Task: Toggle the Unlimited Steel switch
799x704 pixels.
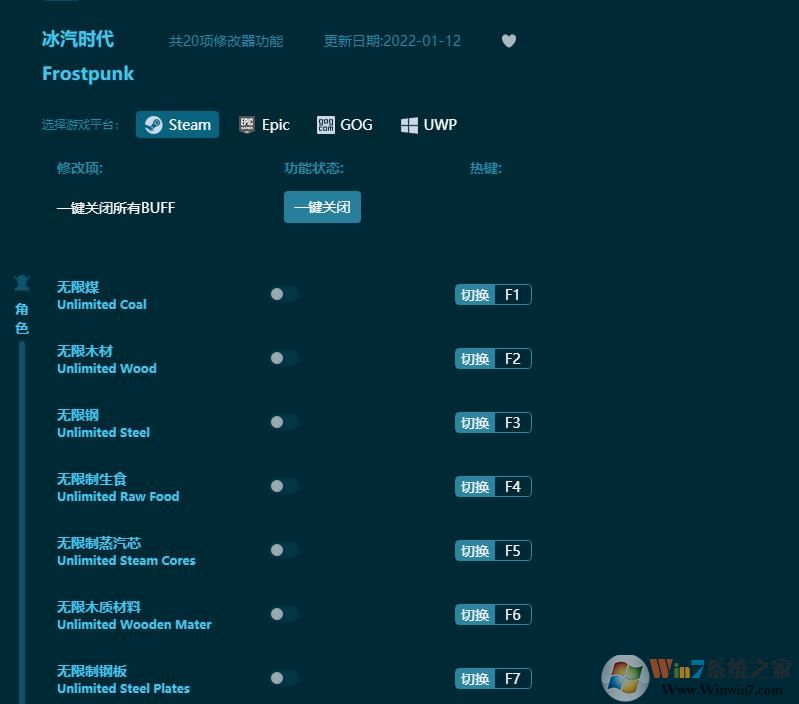Action: [x=284, y=422]
